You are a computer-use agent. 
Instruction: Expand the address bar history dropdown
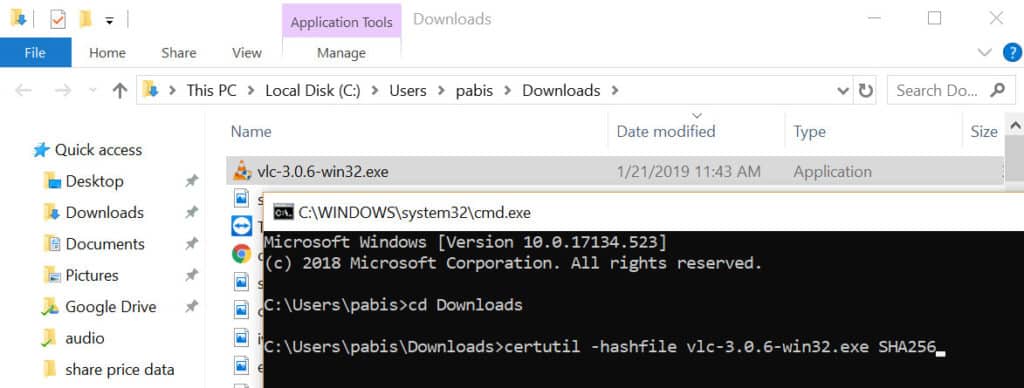(x=843, y=90)
